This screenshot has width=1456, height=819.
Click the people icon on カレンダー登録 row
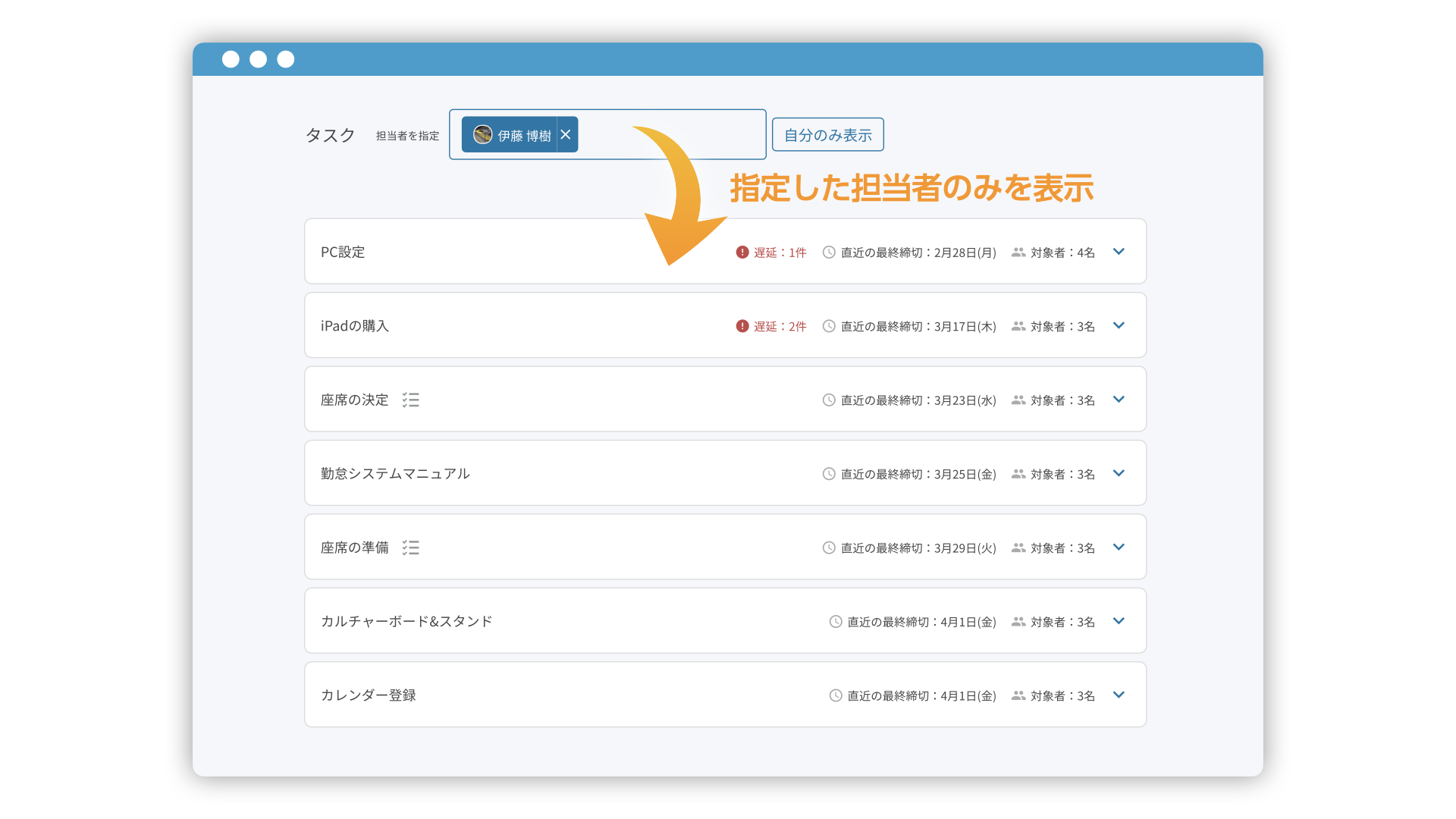(x=1018, y=695)
